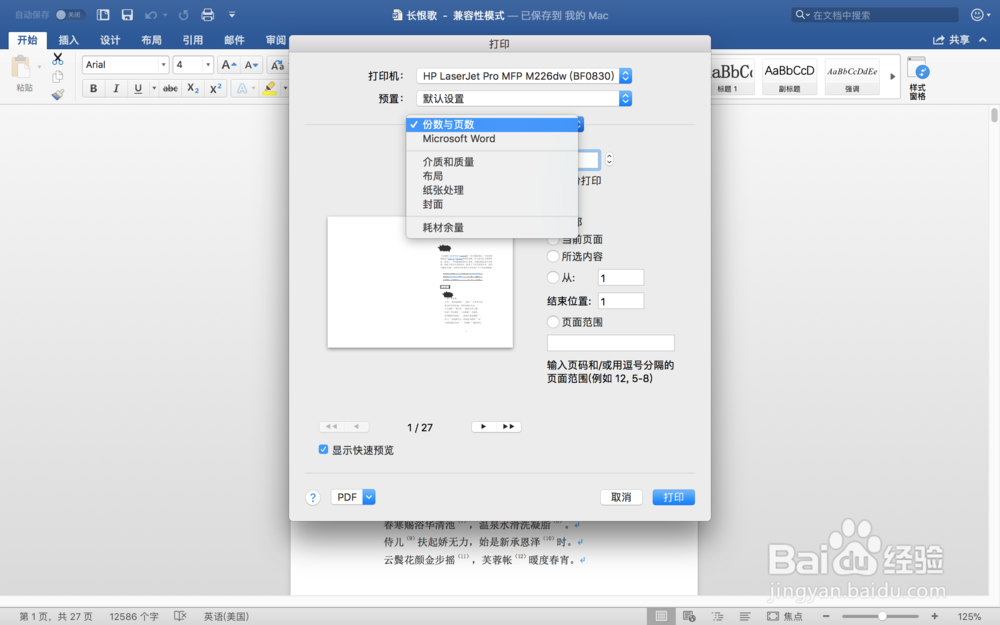Toggle Underline formatting

coord(138,89)
